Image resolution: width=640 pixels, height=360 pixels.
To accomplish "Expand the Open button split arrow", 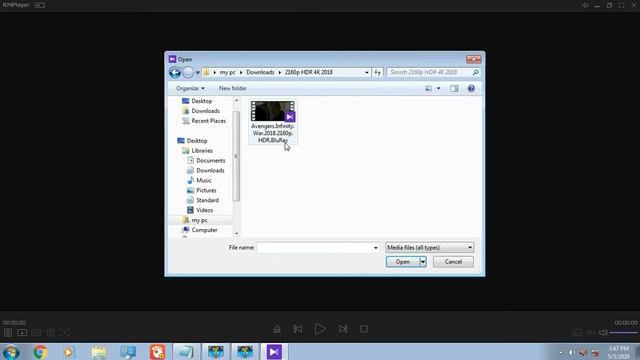I will point(423,262).
